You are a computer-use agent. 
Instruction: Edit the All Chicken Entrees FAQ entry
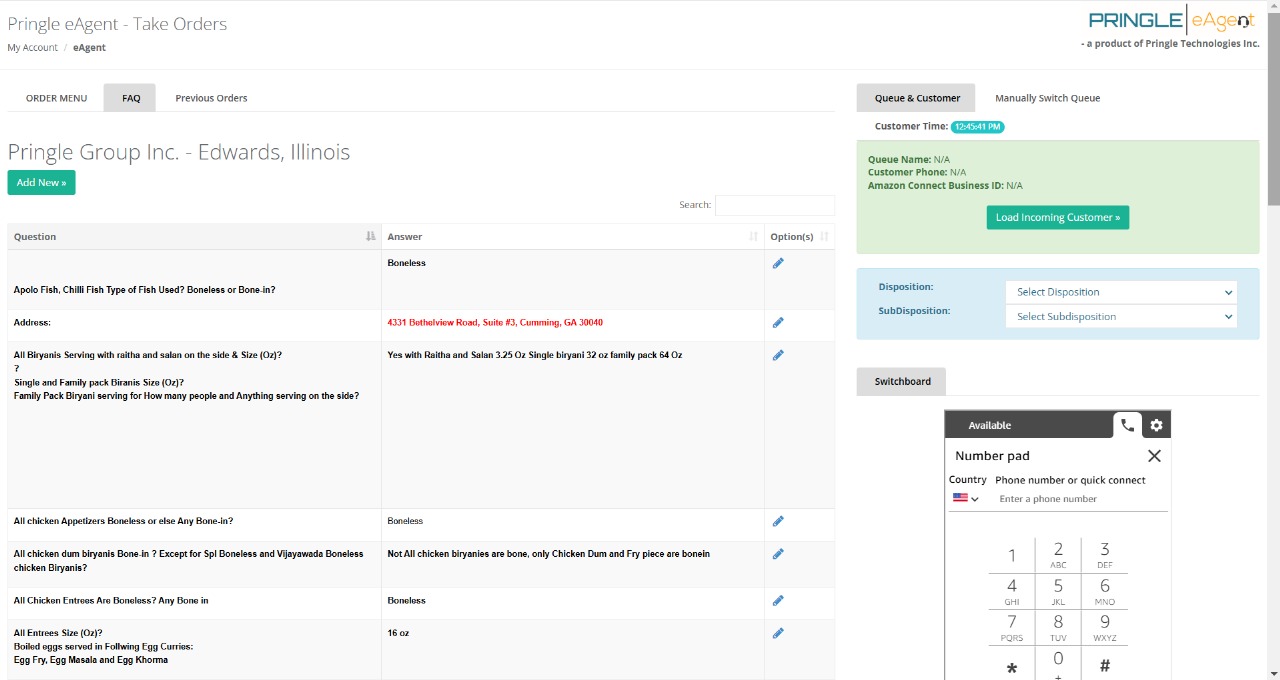(x=778, y=601)
